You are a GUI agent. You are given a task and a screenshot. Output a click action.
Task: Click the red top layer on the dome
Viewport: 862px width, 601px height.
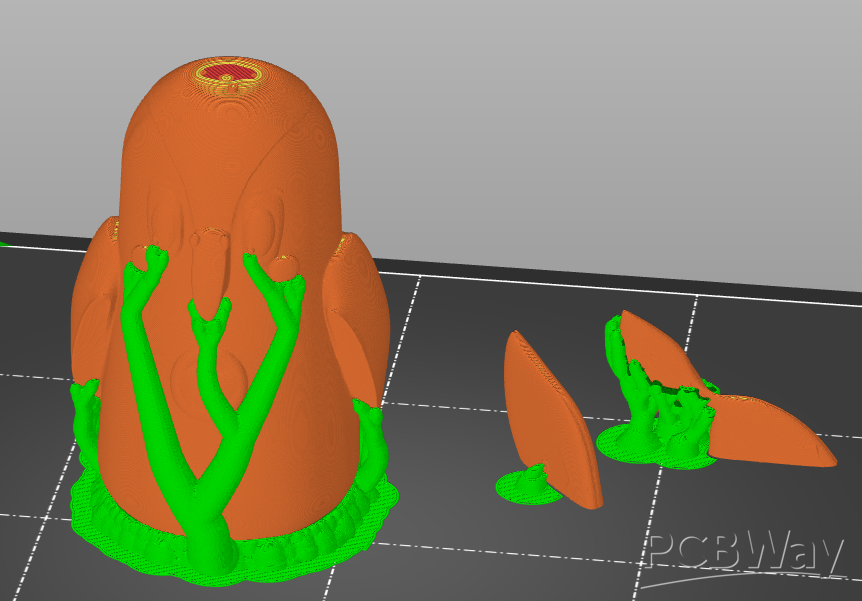coord(226,72)
